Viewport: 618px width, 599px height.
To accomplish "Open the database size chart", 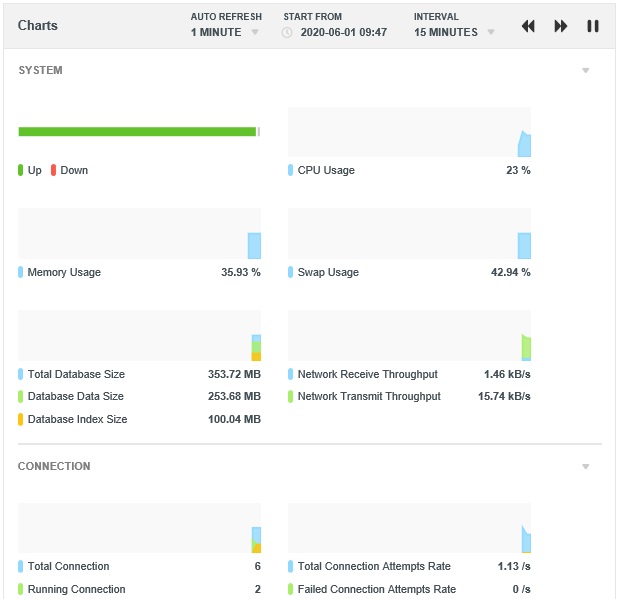I will pyautogui.click(x=140, y=335).
